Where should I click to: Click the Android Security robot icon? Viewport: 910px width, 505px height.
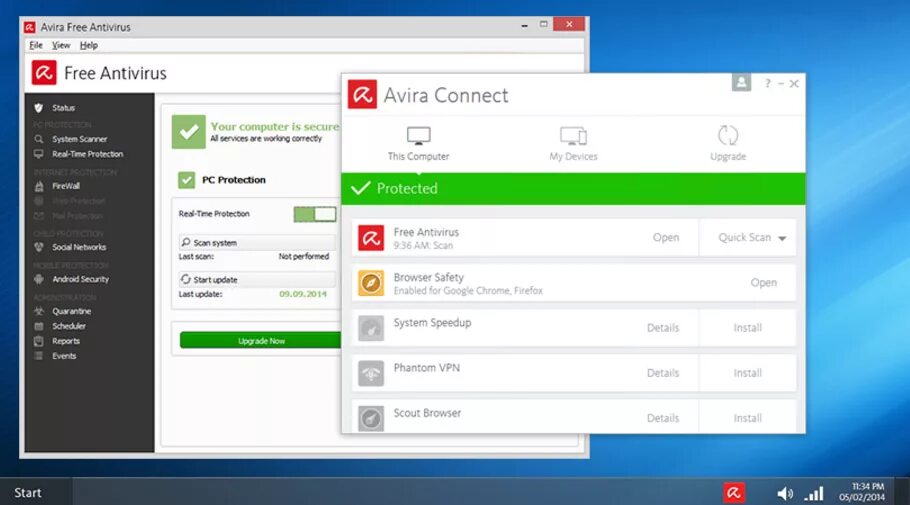click(39, 279)
